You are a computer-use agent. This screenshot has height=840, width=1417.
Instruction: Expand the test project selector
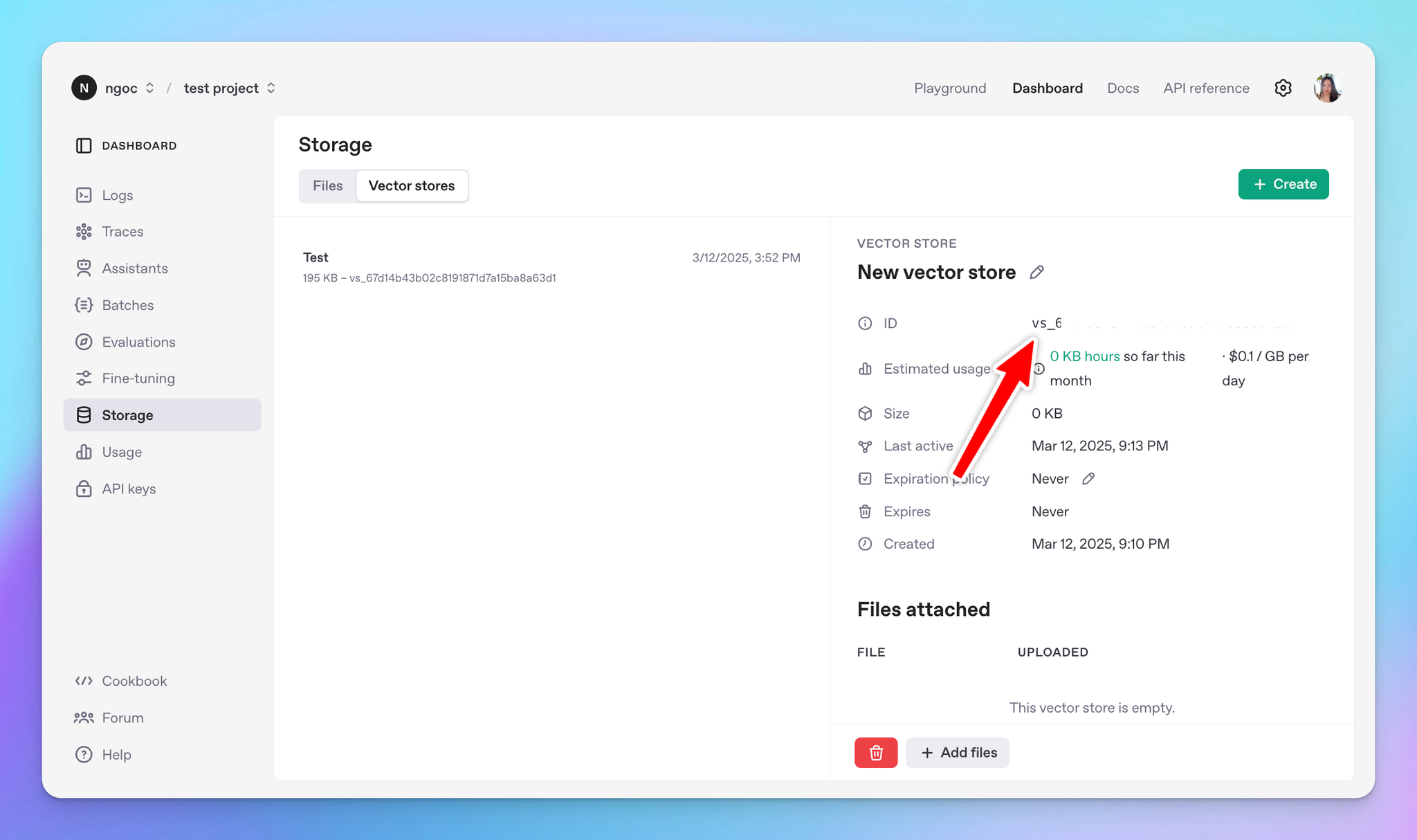point(229,88)
